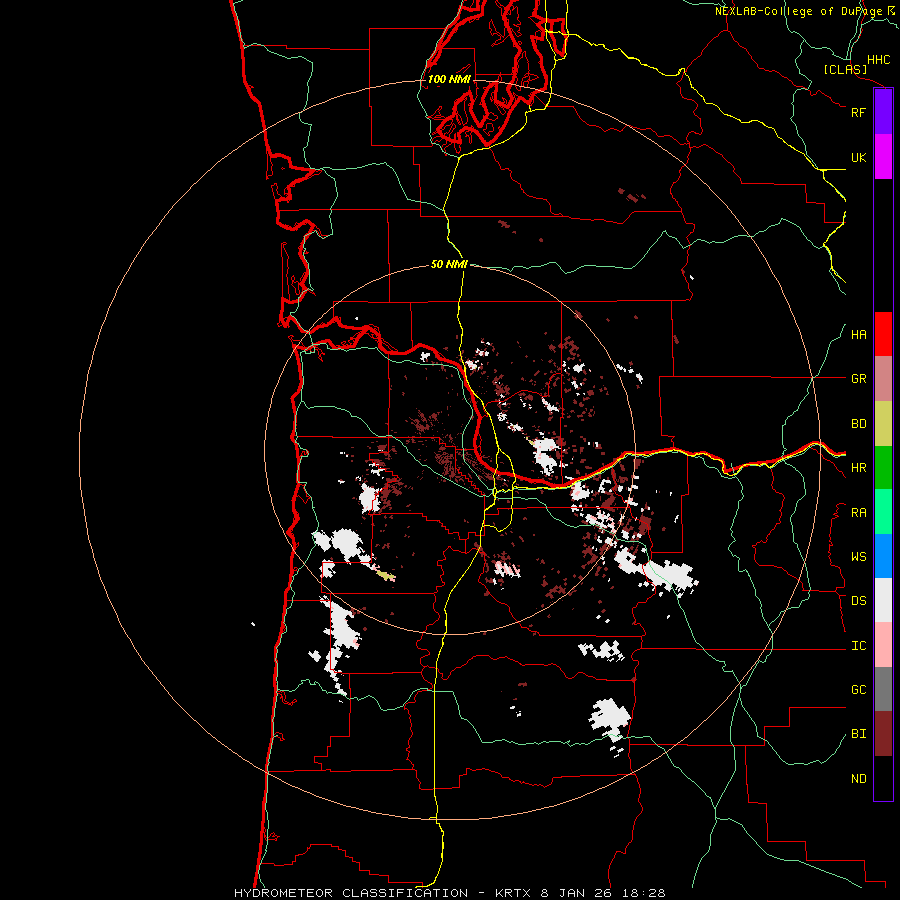Click the RF legend label
The image size is (900, 900).
[858, 112]
